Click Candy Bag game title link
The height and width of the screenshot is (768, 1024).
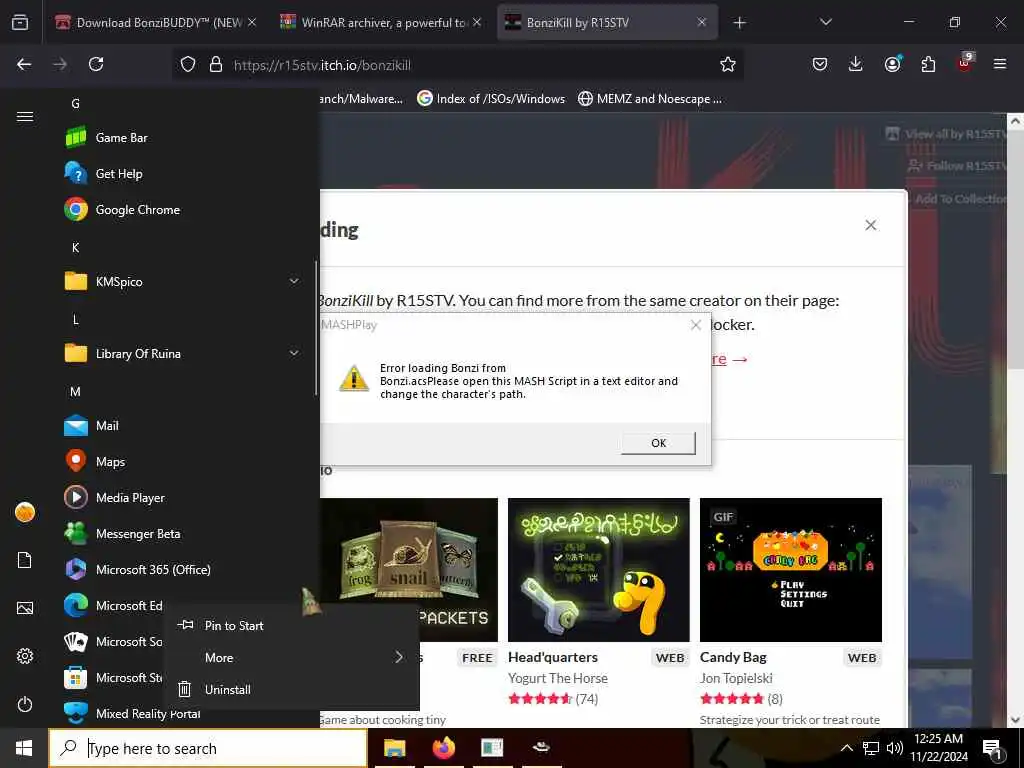coord(733,658)
